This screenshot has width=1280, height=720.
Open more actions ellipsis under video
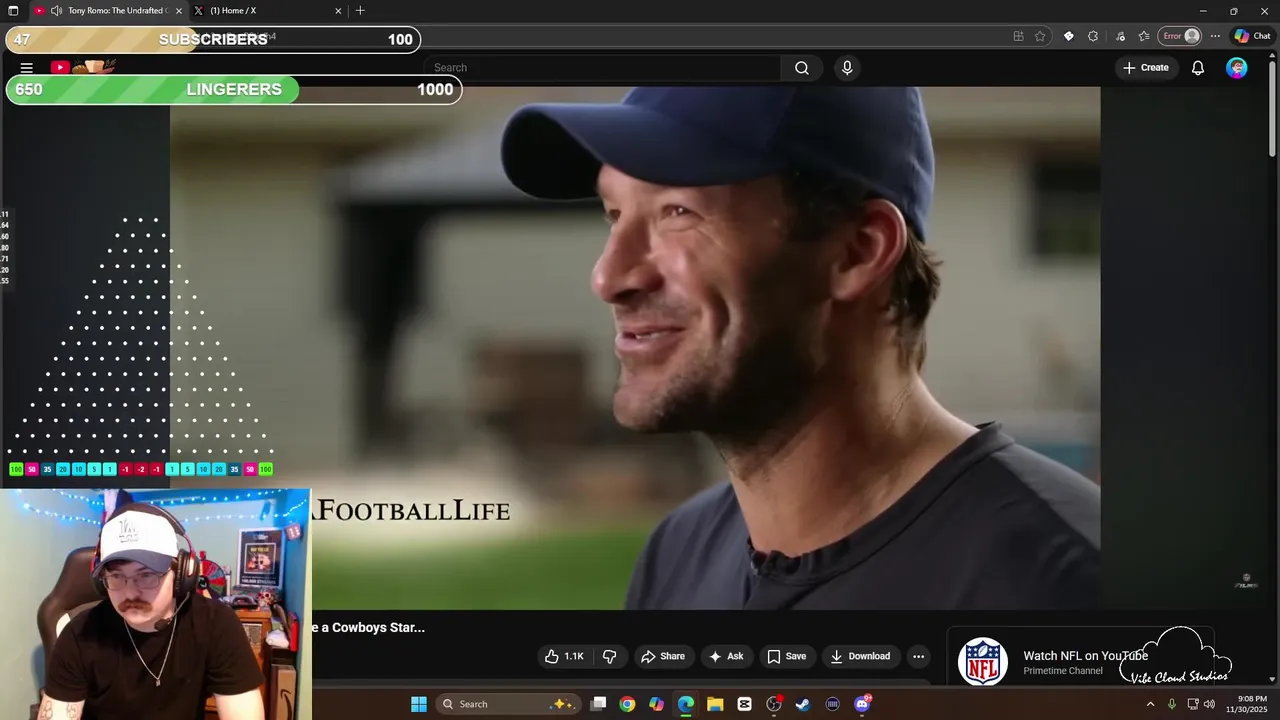pos(918,656)
